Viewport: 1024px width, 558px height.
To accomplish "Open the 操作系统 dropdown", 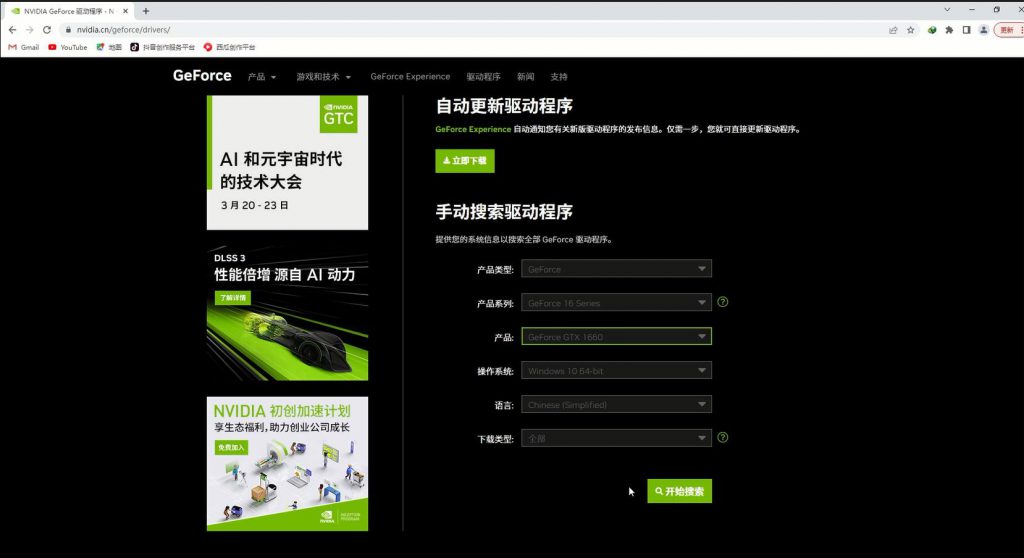I will tap(616, 370).
